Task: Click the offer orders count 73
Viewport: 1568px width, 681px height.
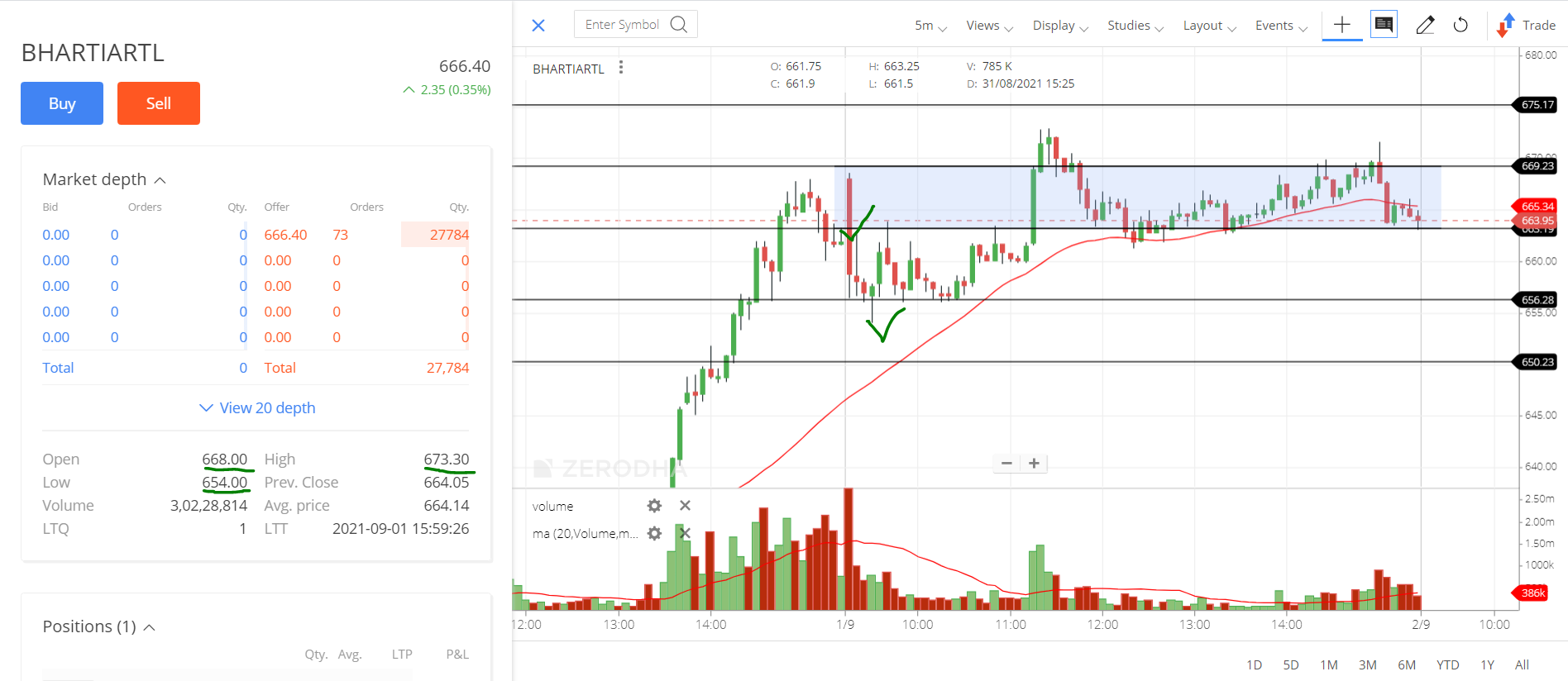Action: (341, 235)
